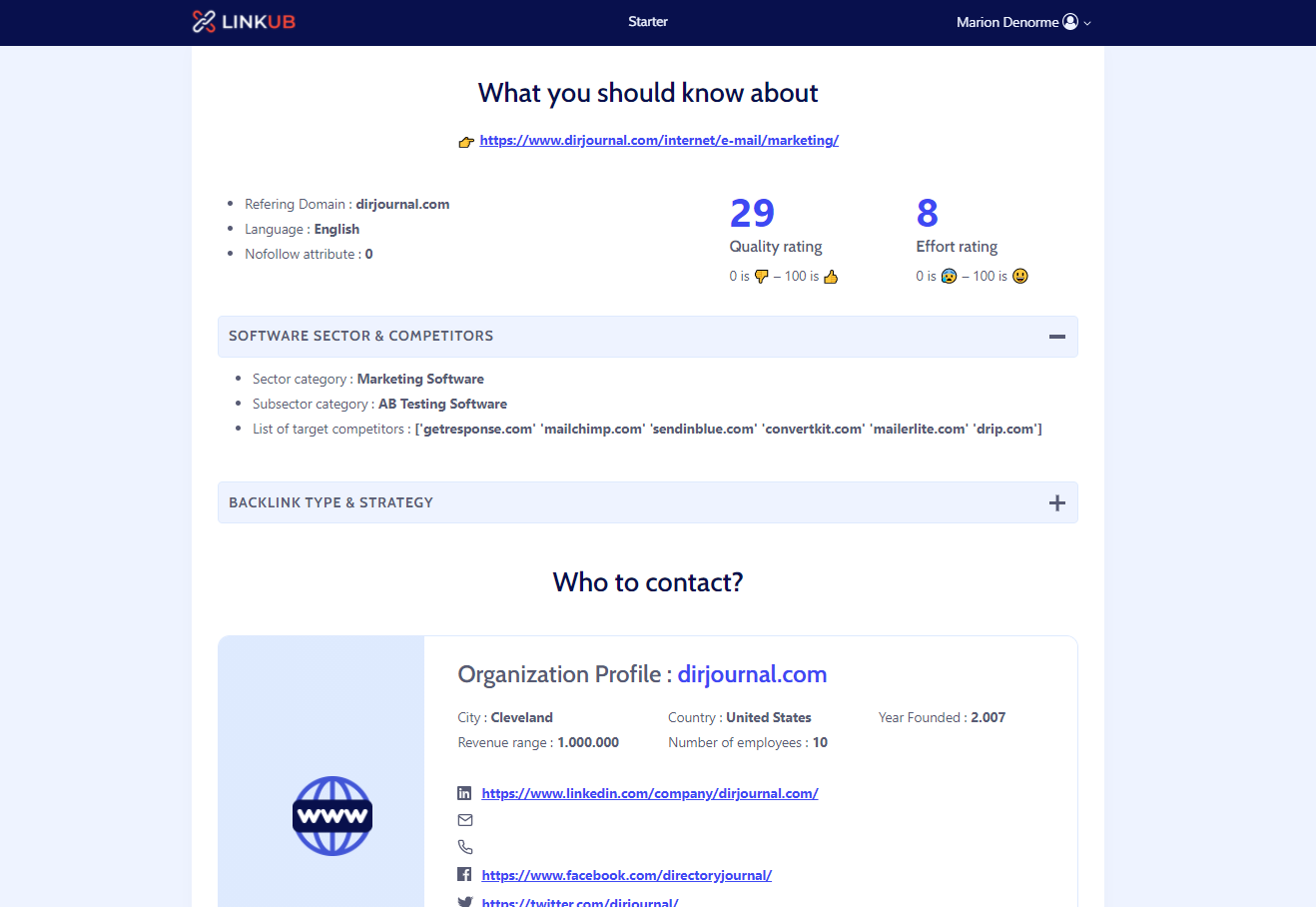This screenshot has height=907, width=1316.
Task: Click the Marketing Software sector category
Action: click(420, 379)
